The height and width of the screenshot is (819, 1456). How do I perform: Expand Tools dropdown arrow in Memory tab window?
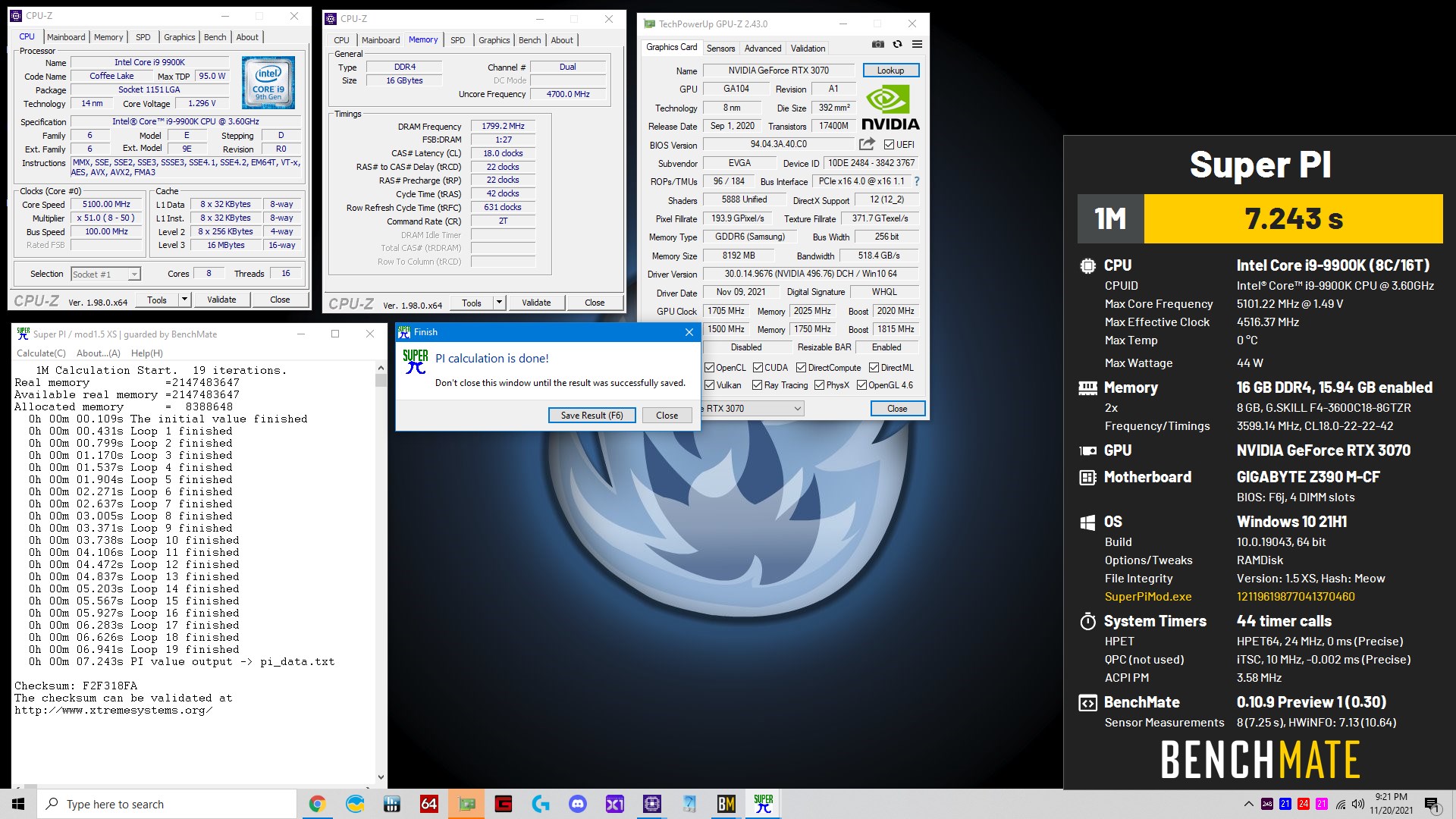click(498, 303)
